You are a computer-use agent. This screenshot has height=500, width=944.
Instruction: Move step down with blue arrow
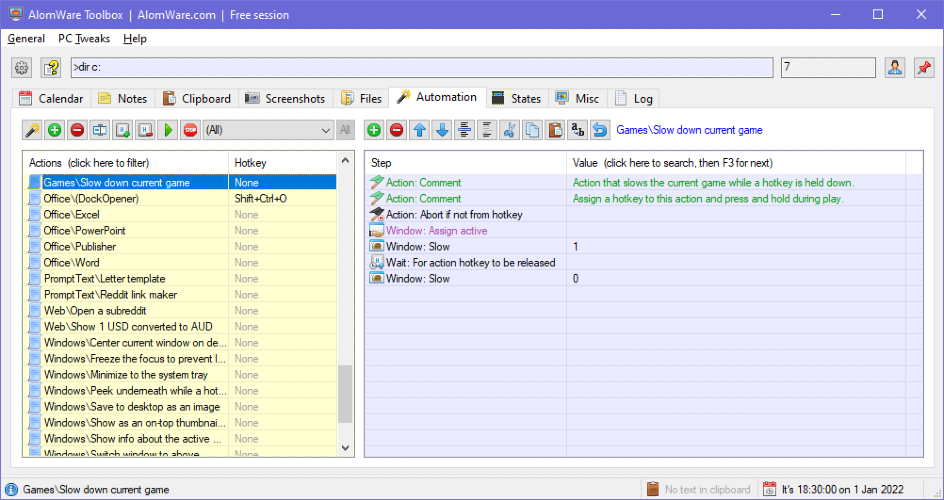pyautogui.click(x=442, y=129)
